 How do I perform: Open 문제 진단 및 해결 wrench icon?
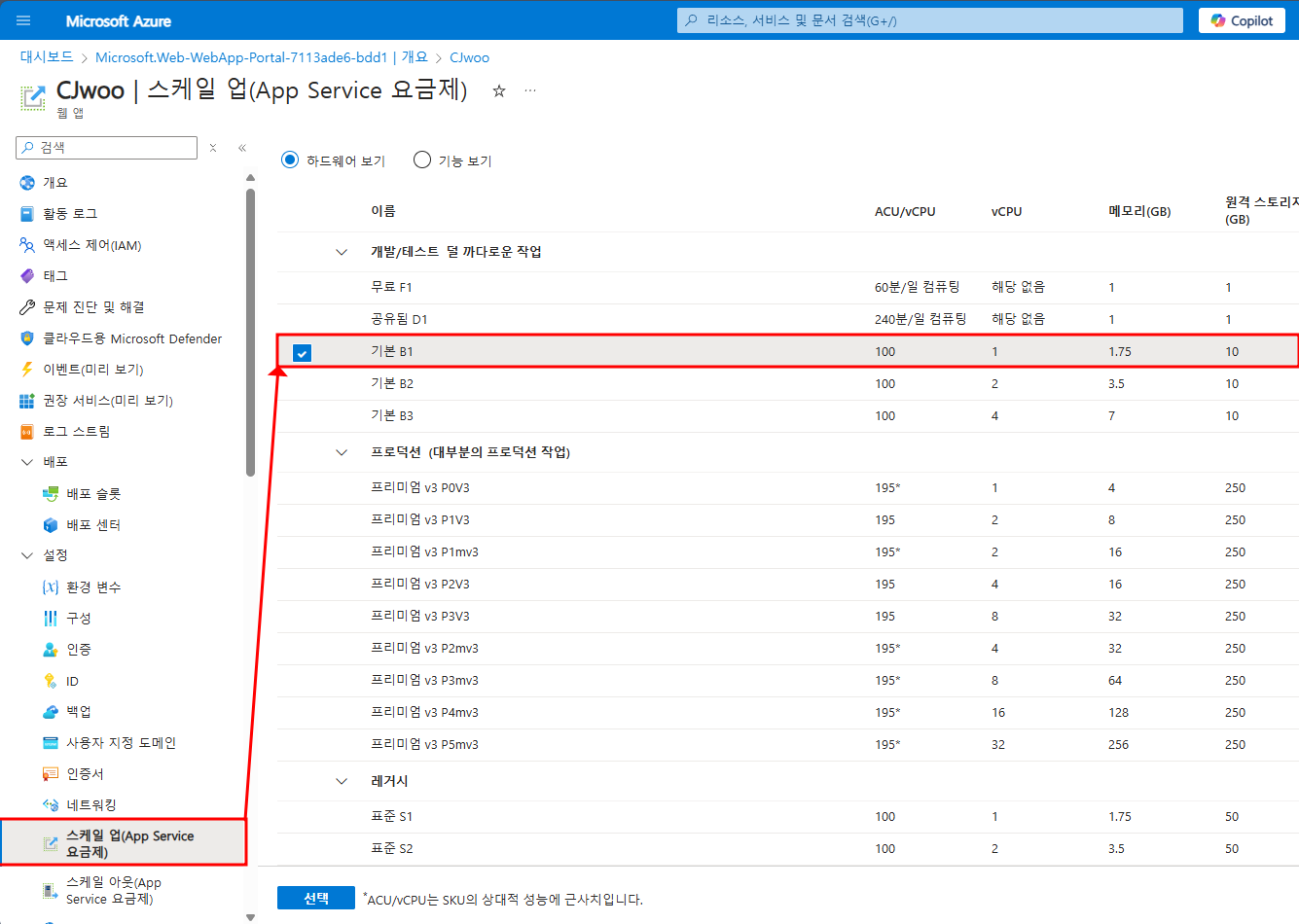coord(27,307)
